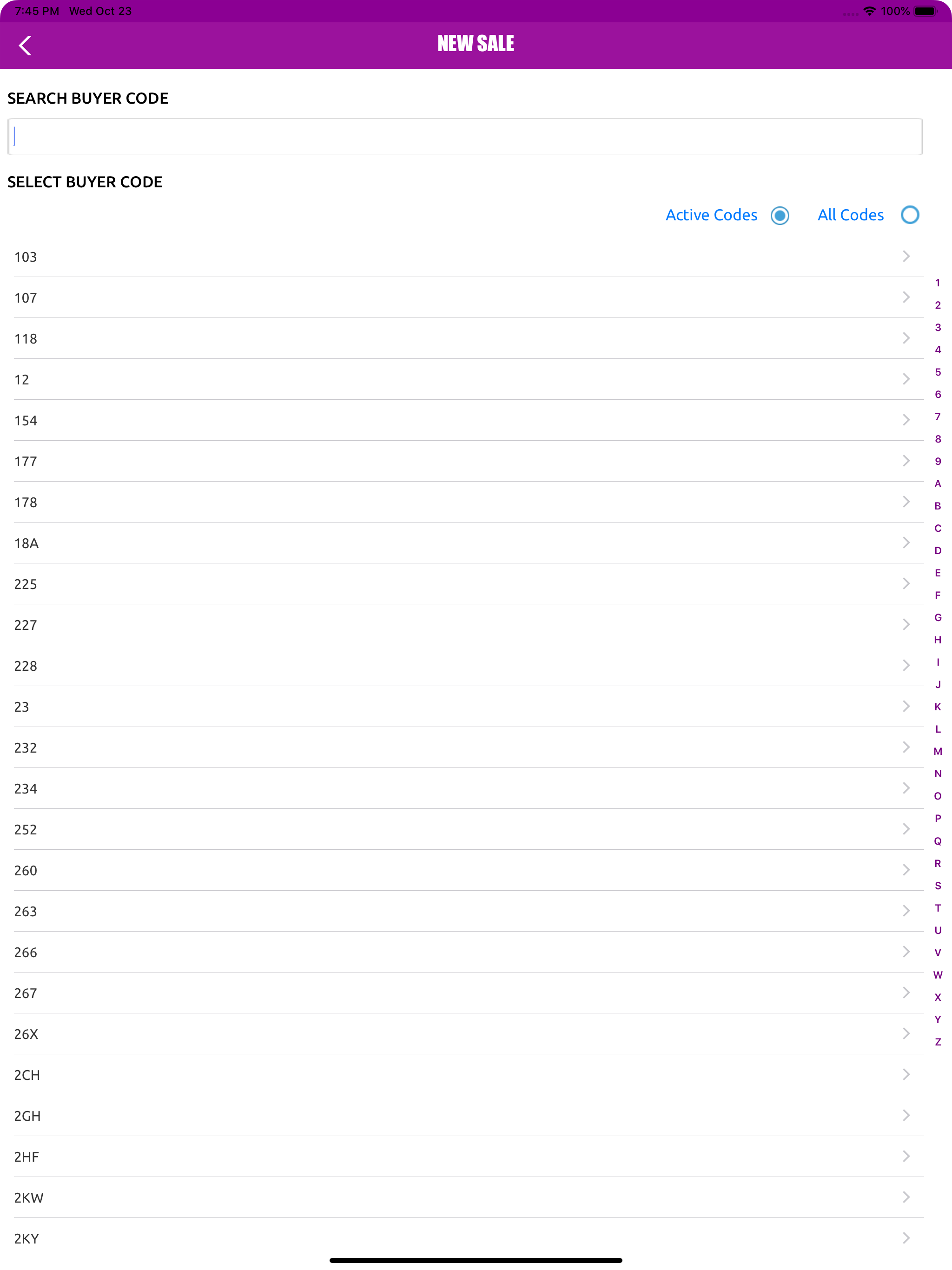Jump to index 2 in side index

938,305
